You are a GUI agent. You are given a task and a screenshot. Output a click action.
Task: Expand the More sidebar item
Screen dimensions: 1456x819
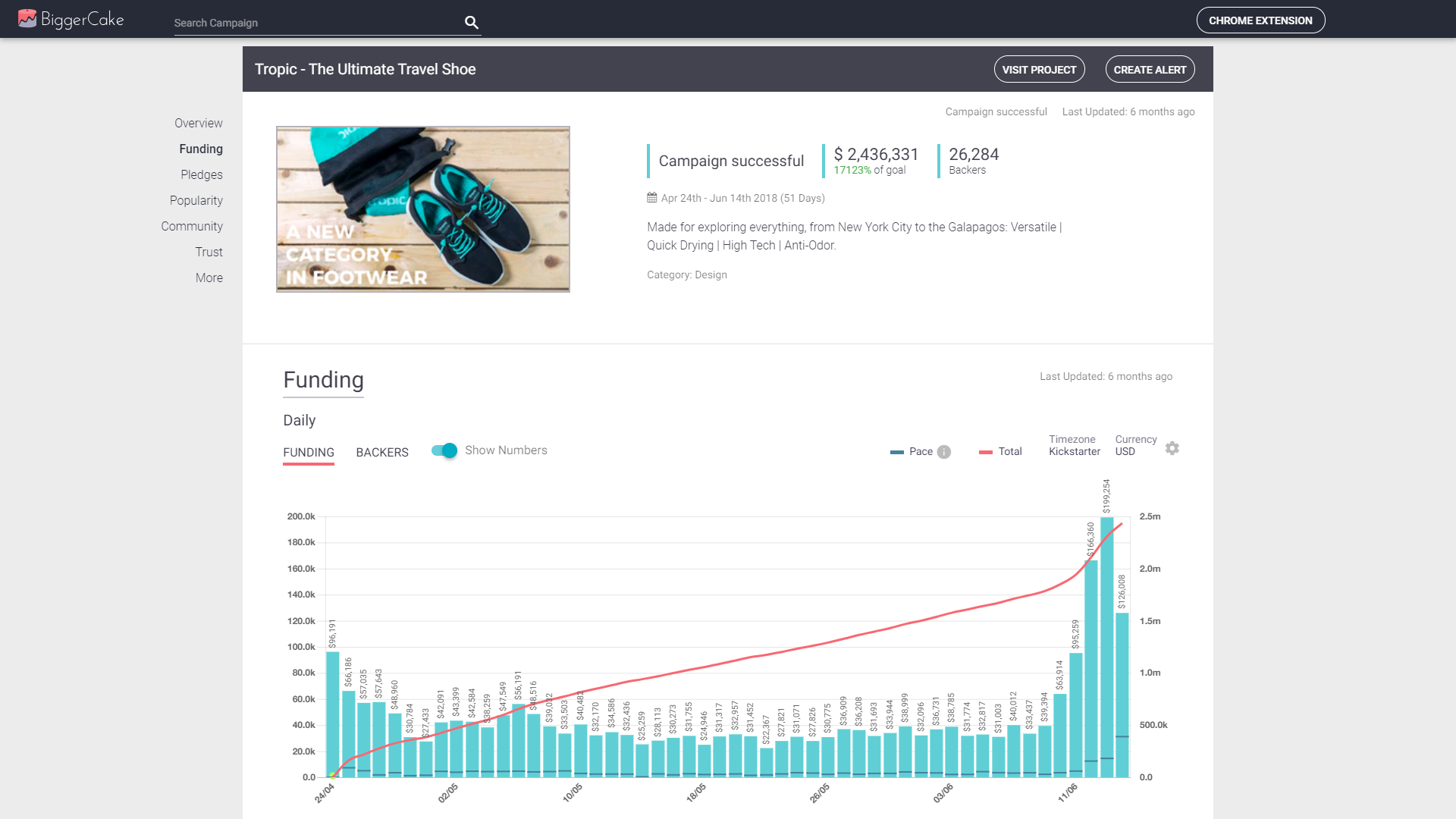coord(209,278)
